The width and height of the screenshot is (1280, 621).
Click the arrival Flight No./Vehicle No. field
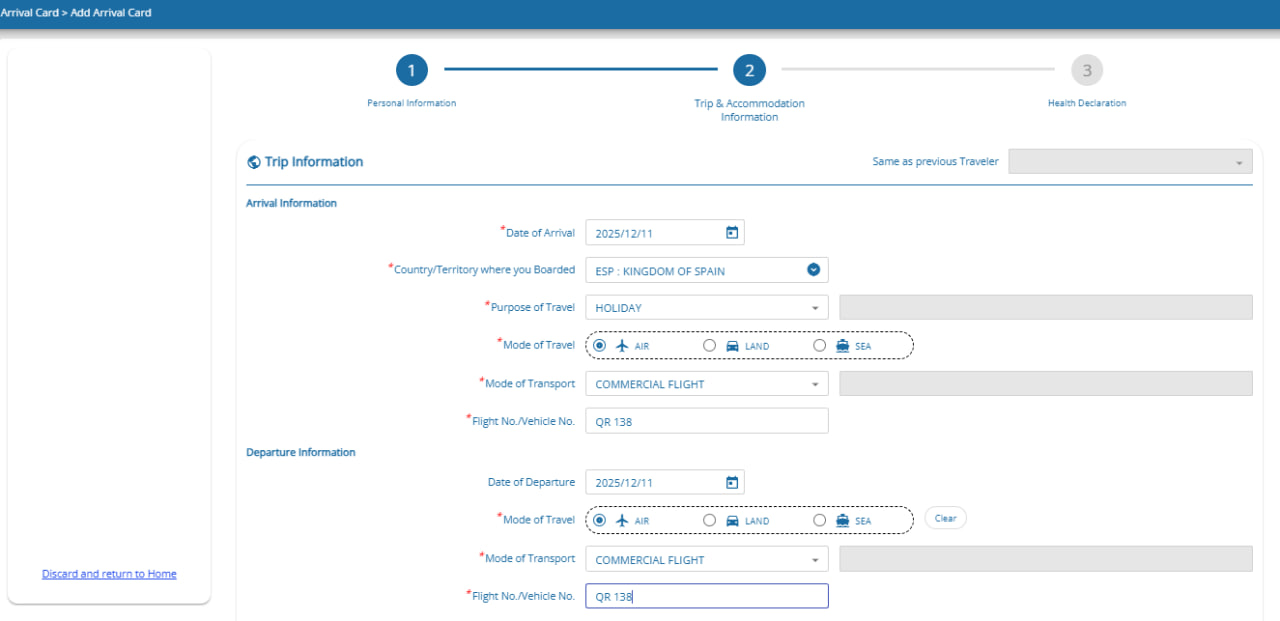(x=706, y=421)
